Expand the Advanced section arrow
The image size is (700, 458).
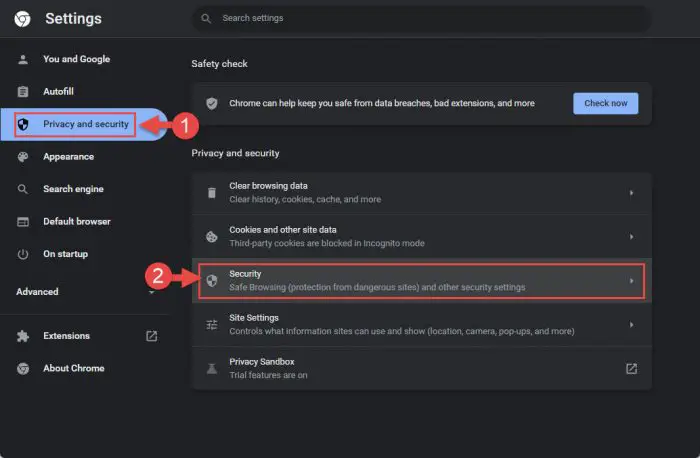click(x=152, y=292)
